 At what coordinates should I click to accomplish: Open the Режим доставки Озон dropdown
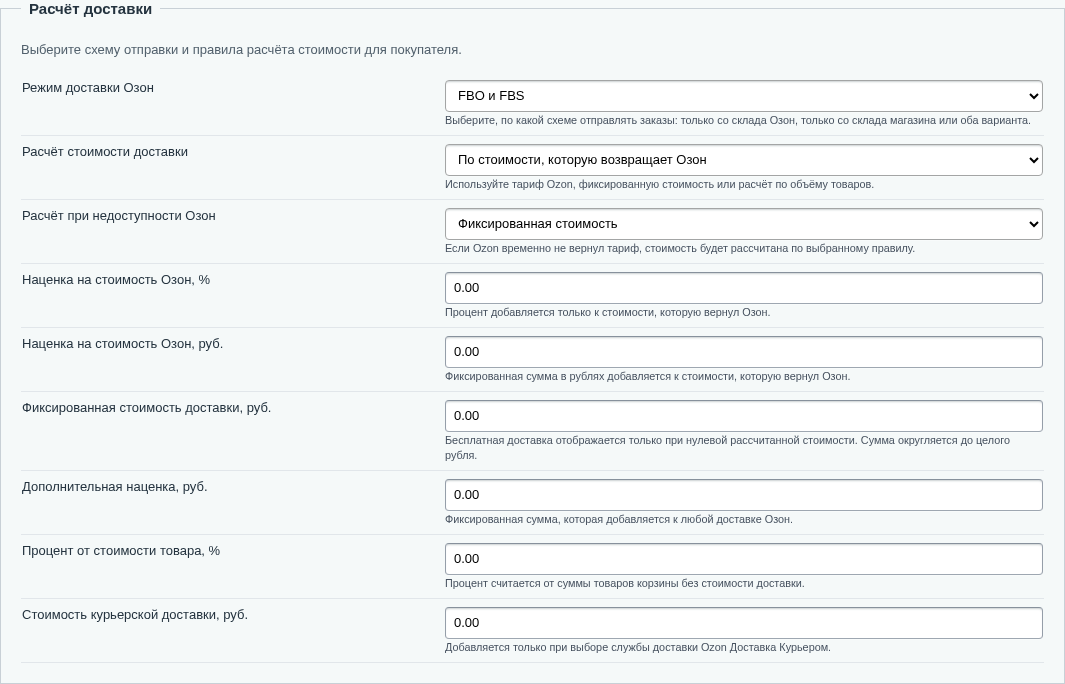[x=744, y=96]
